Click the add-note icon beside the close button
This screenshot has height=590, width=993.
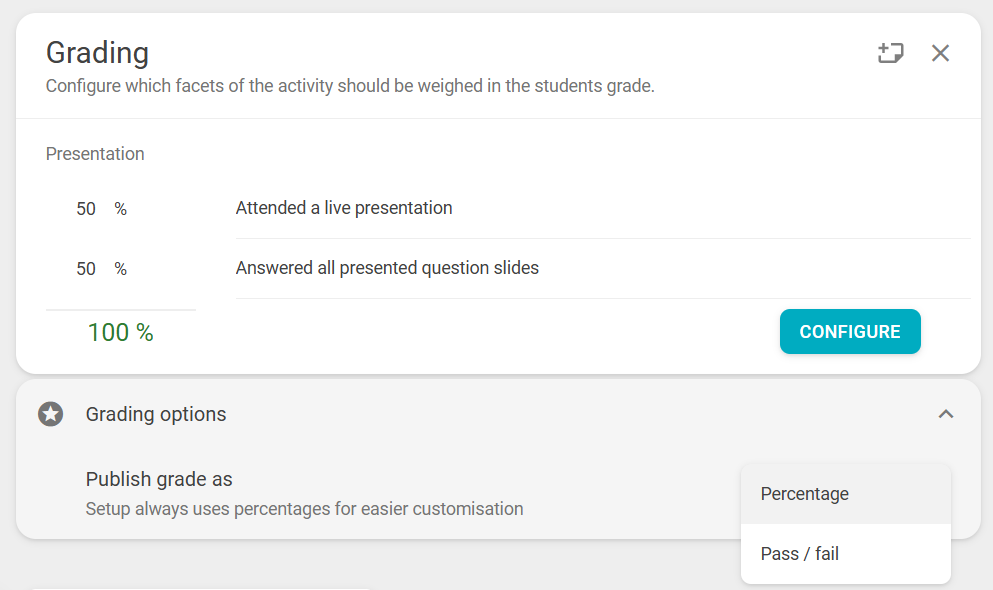point(890,53)
